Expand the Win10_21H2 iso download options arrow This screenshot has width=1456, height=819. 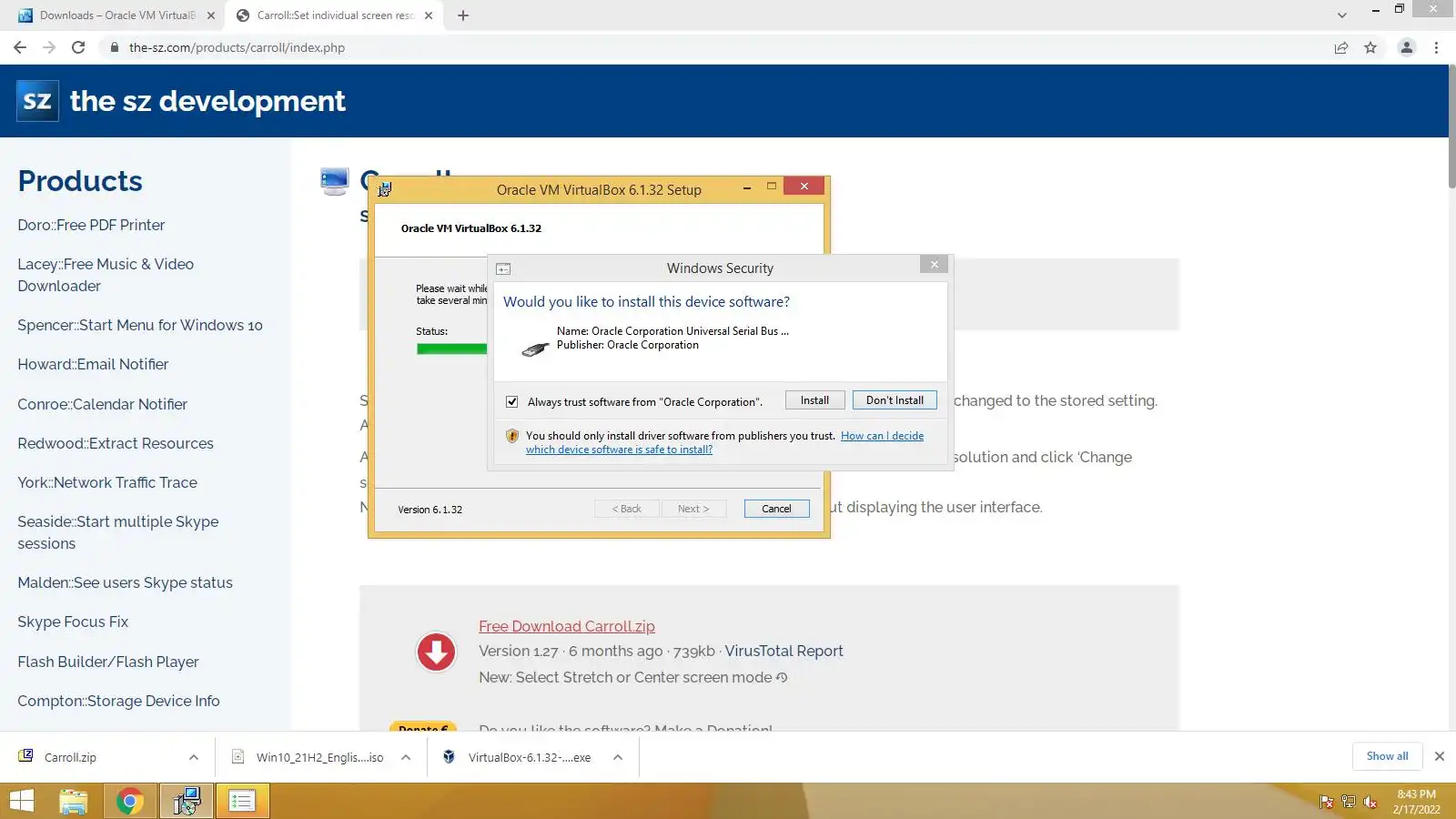(406, 757)
